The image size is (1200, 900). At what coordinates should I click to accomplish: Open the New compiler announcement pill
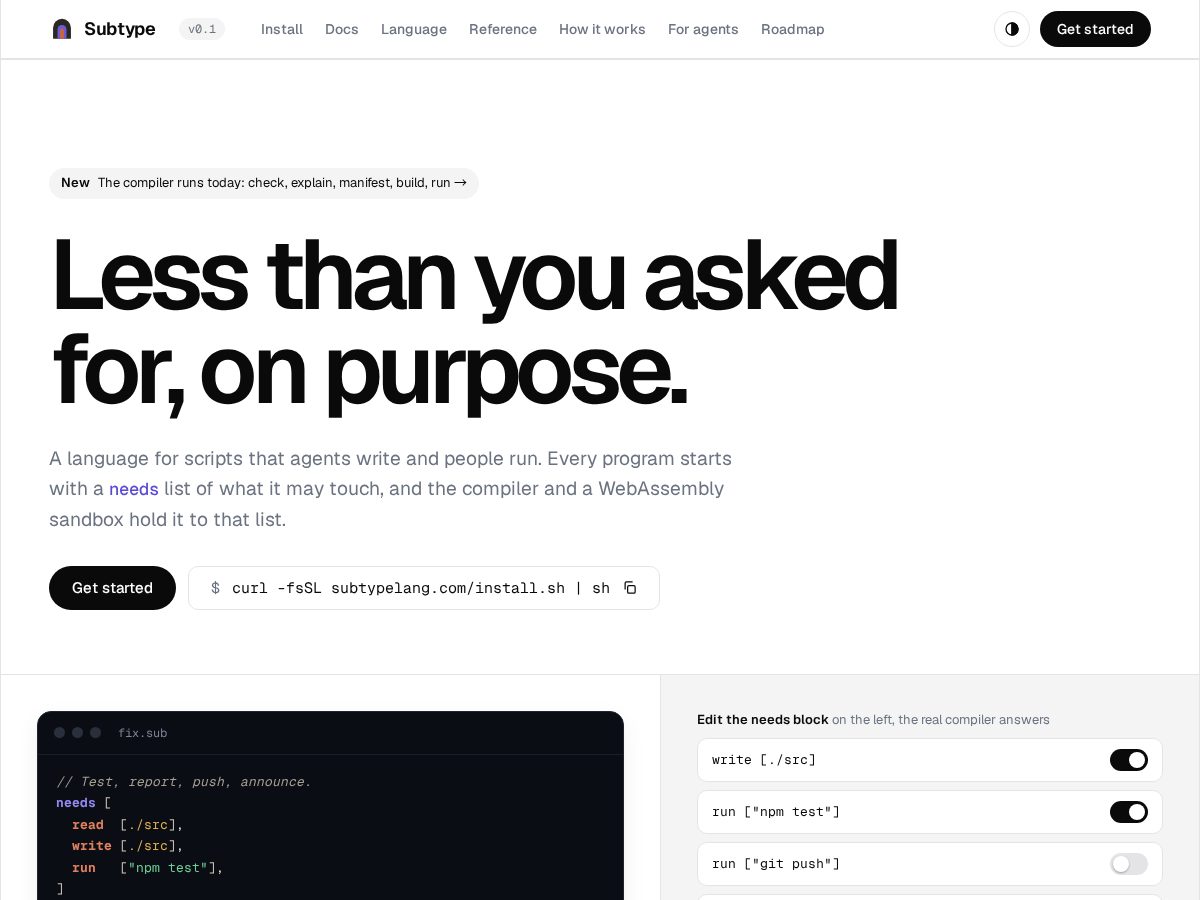[x=264, y=183]
